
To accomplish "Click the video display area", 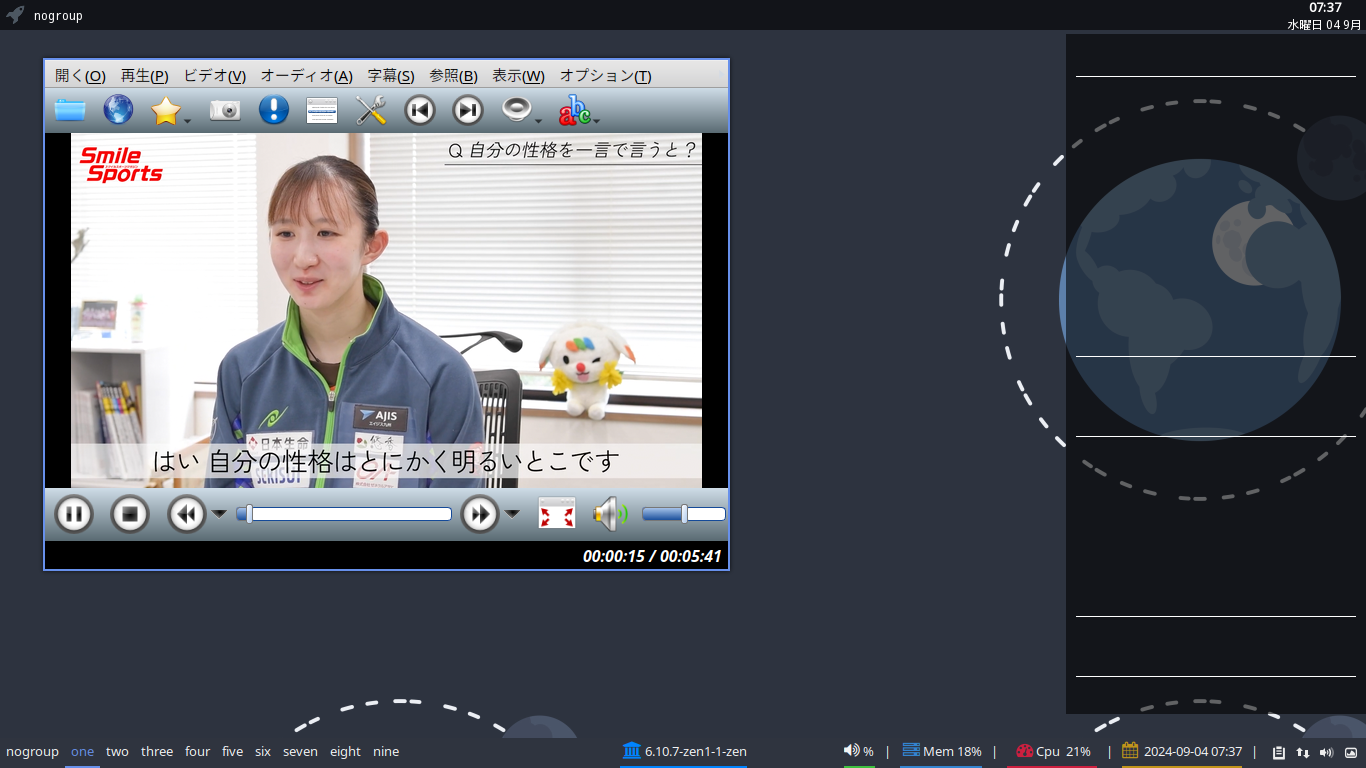I will pos(386,310).
